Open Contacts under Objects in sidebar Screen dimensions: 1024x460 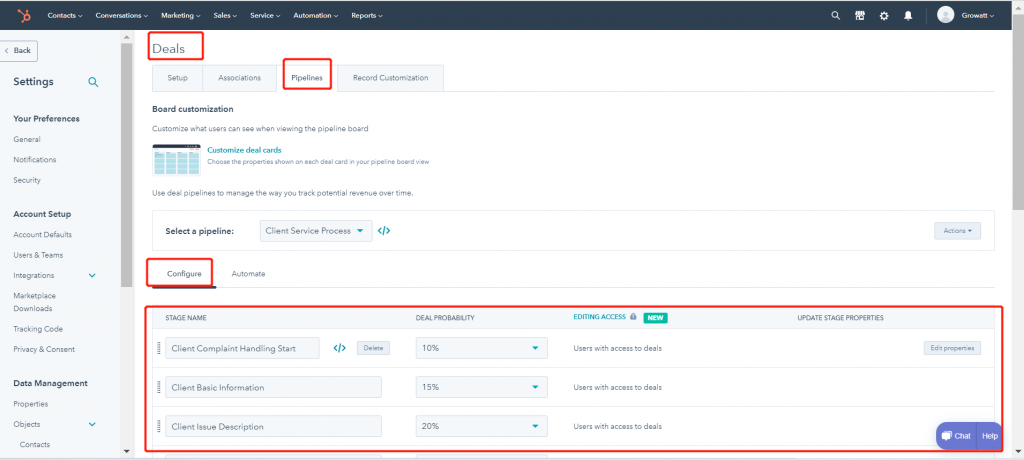tap(35, 444)
